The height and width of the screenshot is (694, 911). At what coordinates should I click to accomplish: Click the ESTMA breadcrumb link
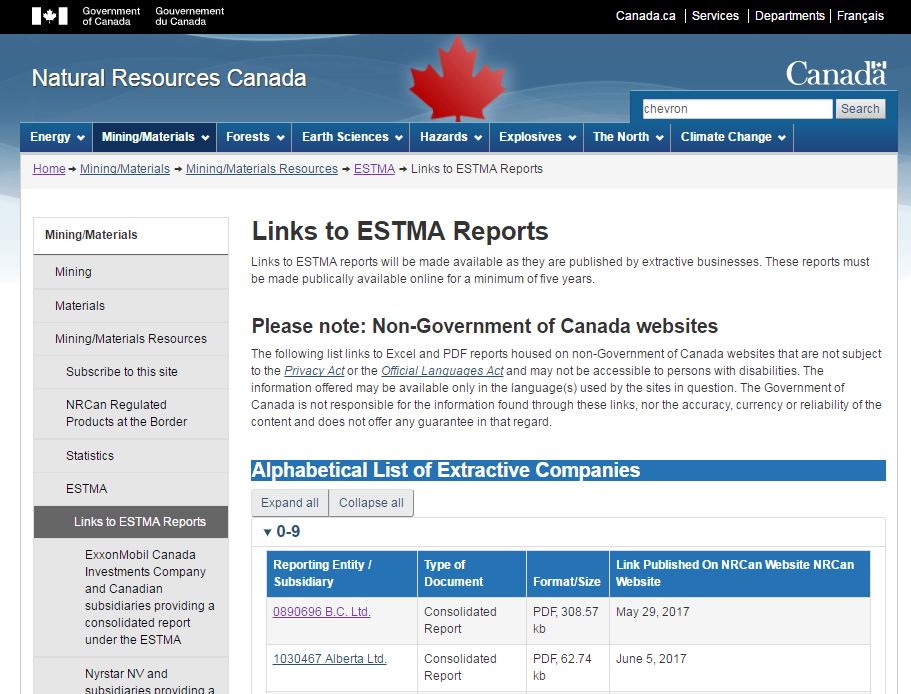(x=374, y=169)
